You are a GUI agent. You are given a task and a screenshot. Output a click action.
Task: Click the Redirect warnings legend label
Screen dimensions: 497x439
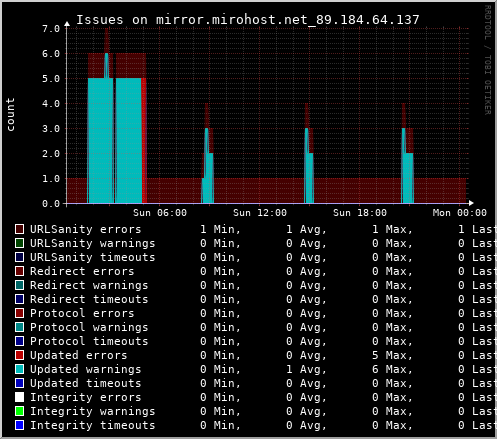pyautogui.click(x=89, y=285)
